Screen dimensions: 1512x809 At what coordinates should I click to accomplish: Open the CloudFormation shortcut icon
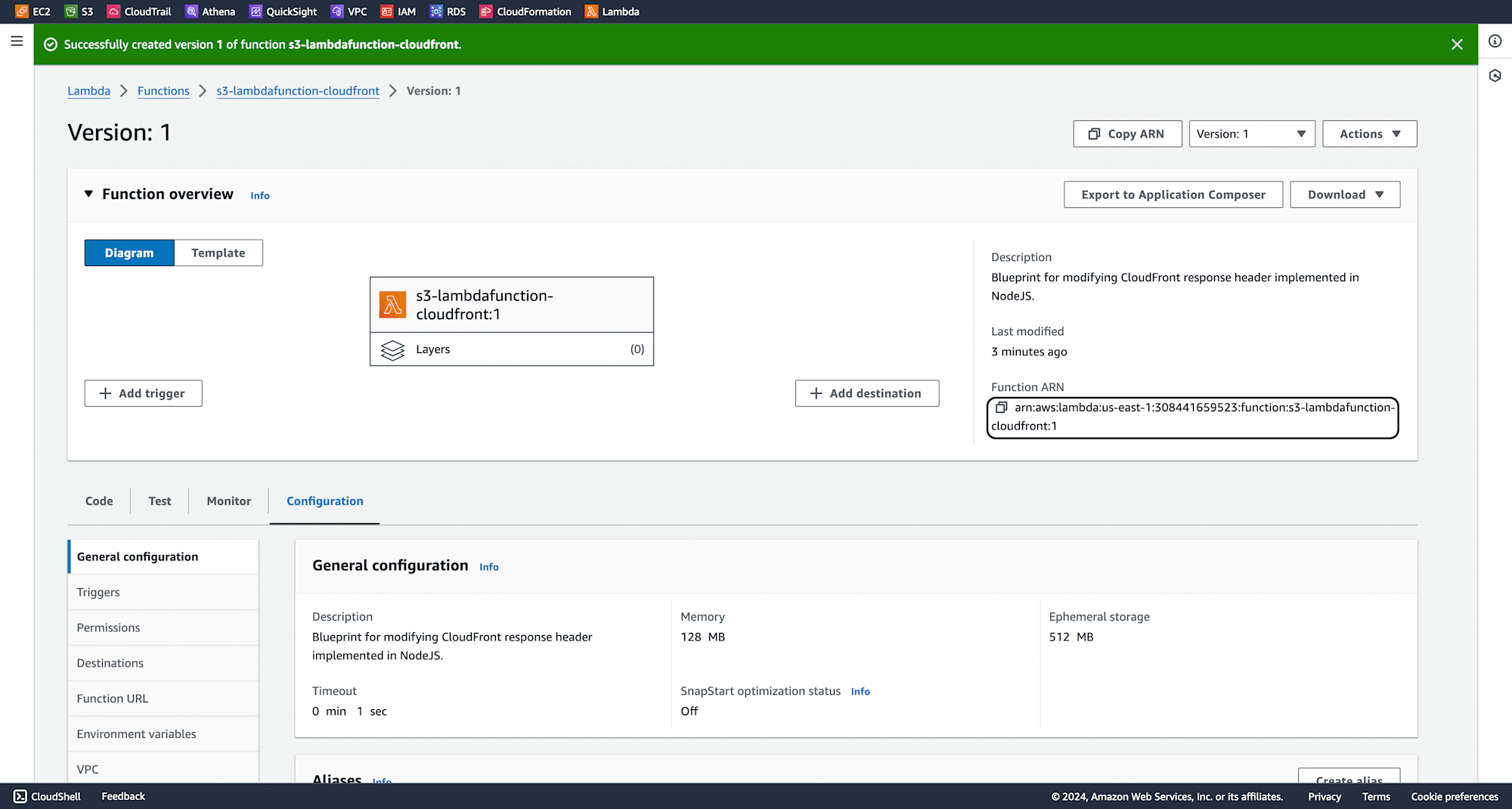[486, 11]
